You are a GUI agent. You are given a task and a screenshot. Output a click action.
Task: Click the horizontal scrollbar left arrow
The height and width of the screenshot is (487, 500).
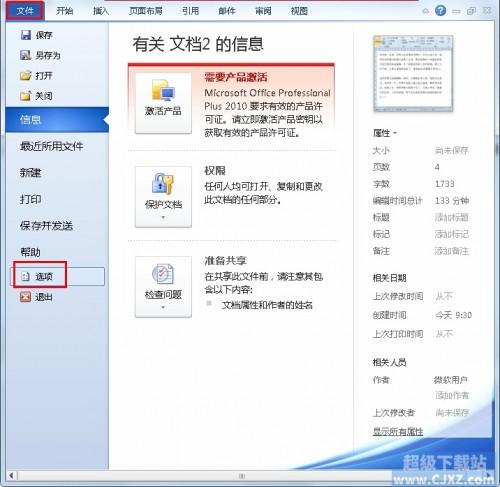[x=11, y=476]
